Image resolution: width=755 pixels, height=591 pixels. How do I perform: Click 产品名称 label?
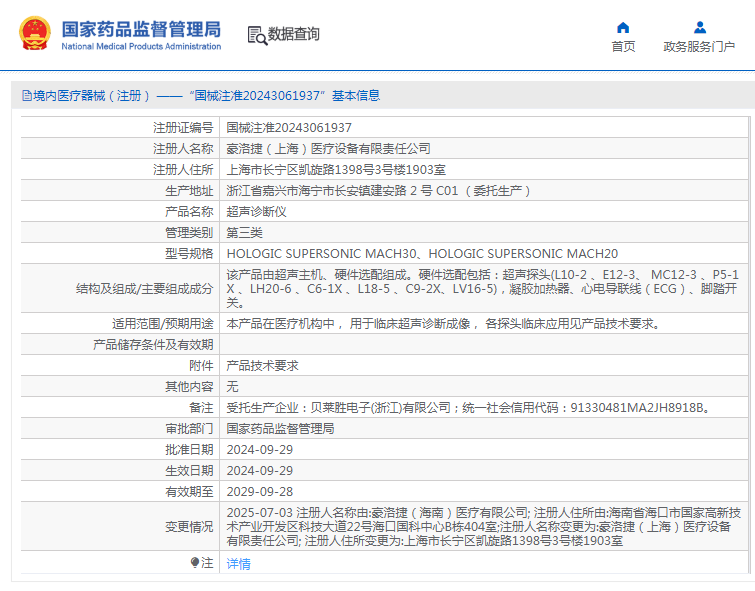[x=189, y=212]
